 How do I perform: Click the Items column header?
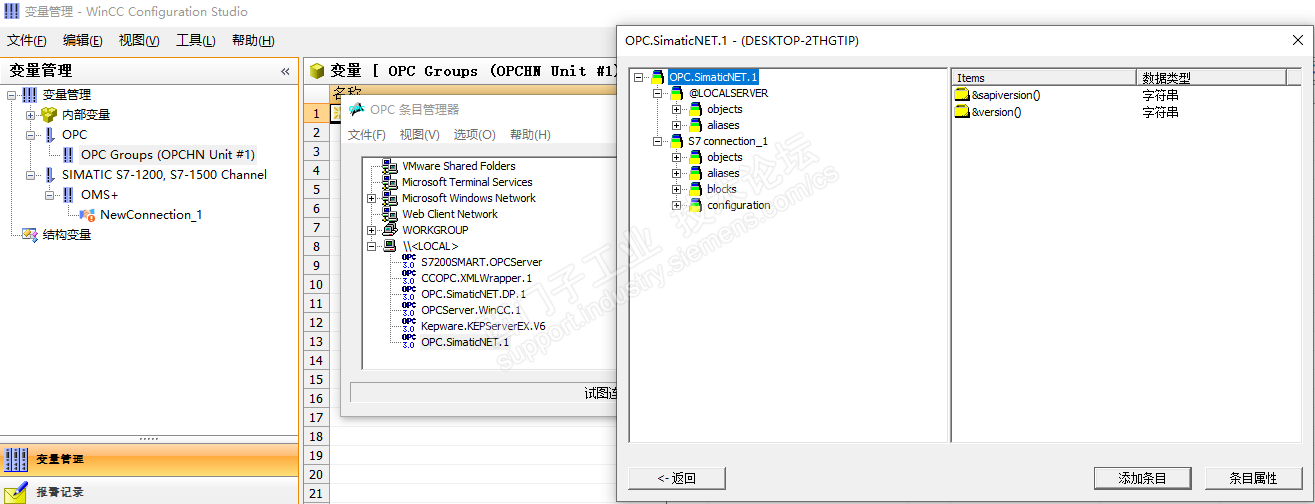(x=1044, y=77)
